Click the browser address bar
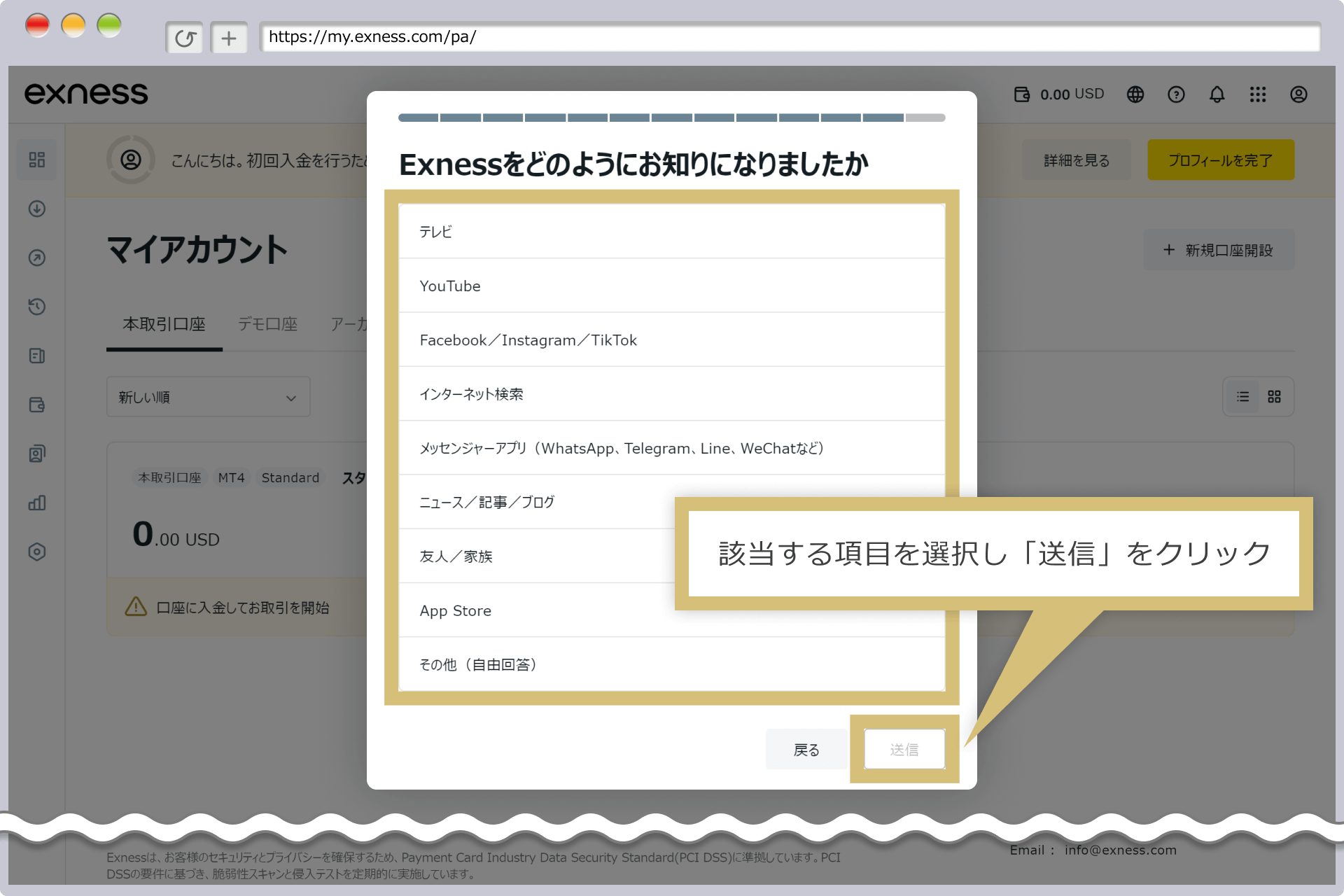 pyautogui.click(x=790, y=37)
